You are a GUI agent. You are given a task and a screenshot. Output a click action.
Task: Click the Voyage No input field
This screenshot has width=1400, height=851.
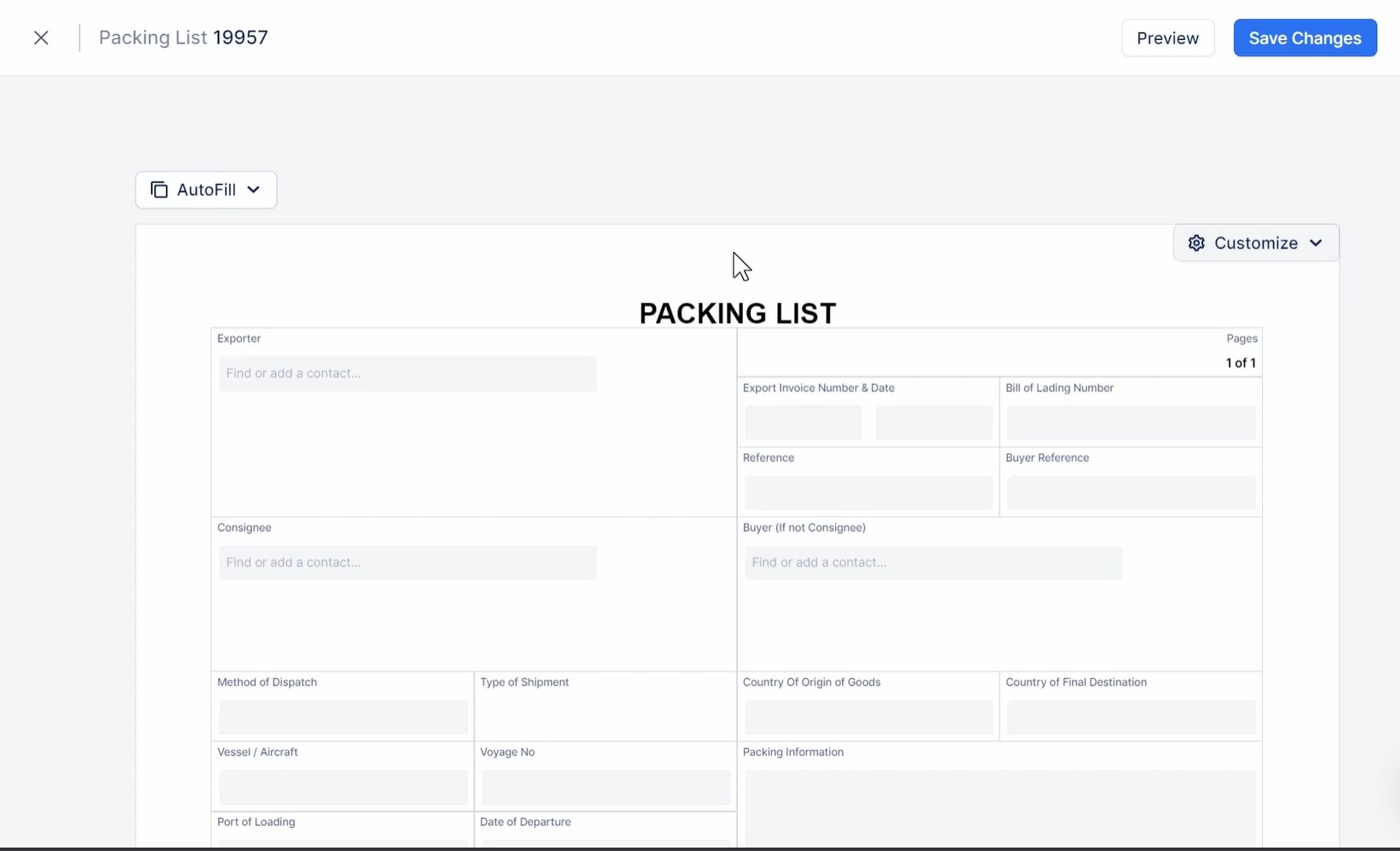606,787
